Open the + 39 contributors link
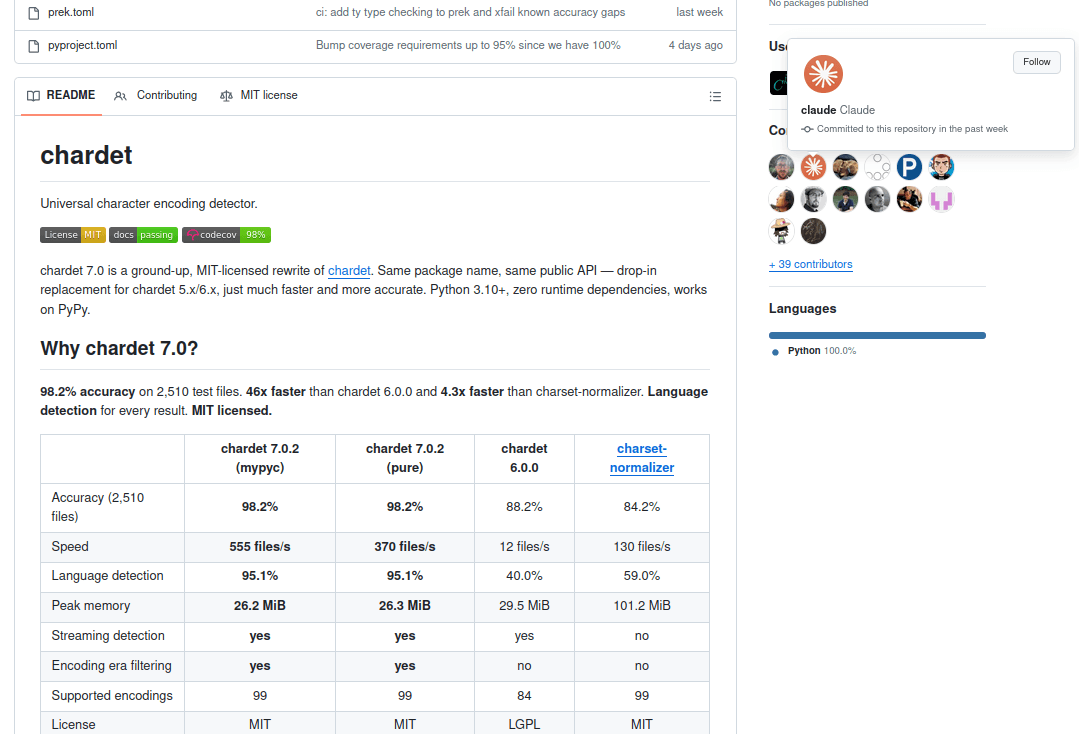Viewport: 1079px width, 734px height. tap(810, 265)
